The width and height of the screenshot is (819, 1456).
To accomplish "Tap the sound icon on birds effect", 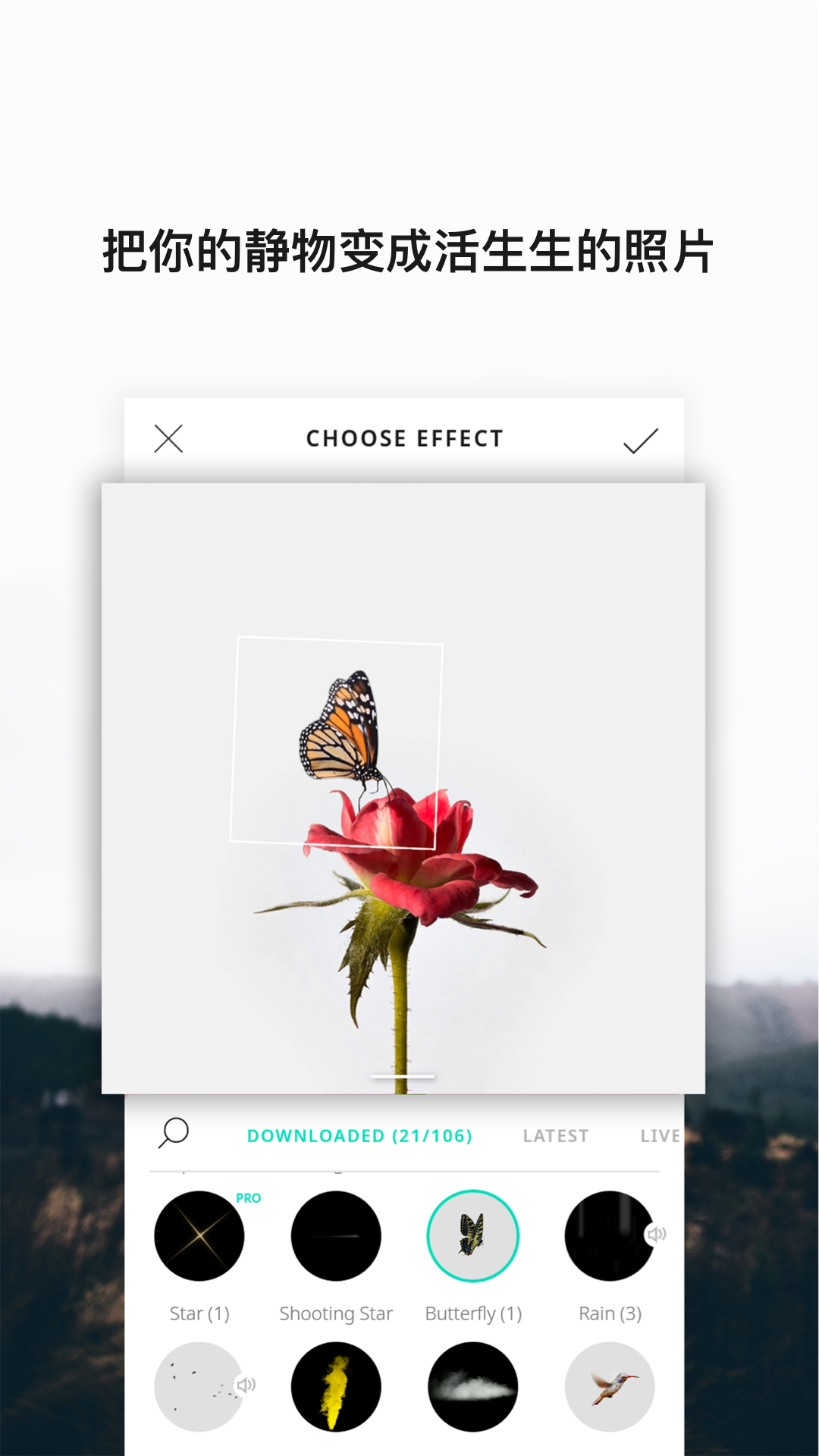I will coord(246,1385).
